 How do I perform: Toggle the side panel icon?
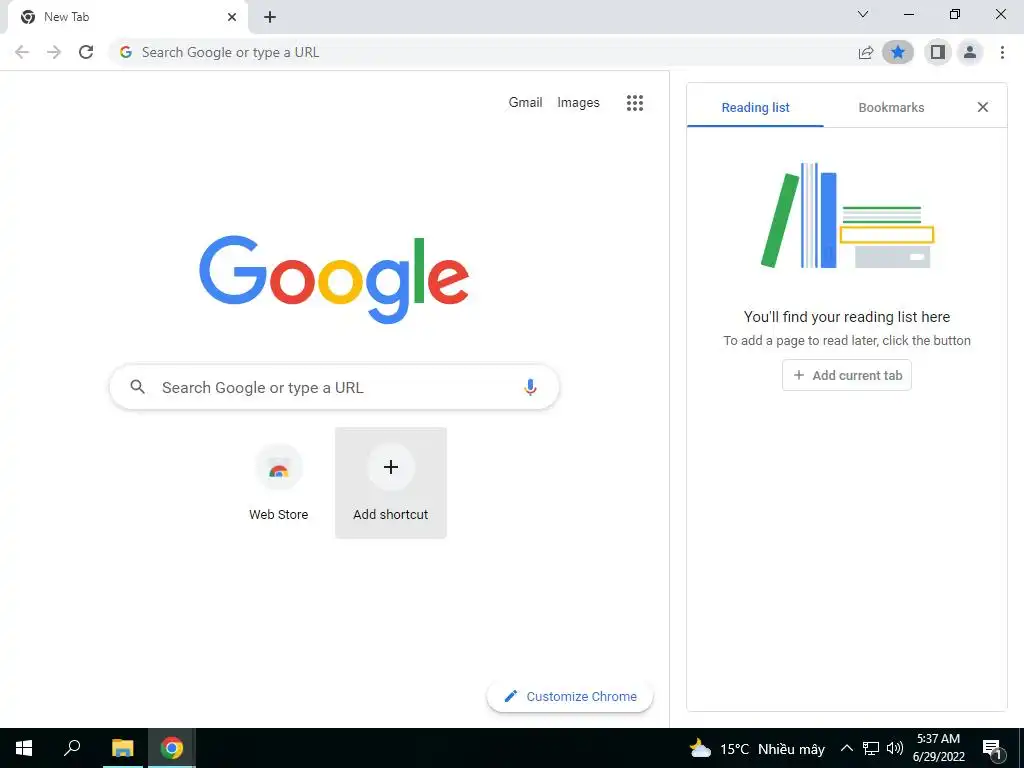938,52
